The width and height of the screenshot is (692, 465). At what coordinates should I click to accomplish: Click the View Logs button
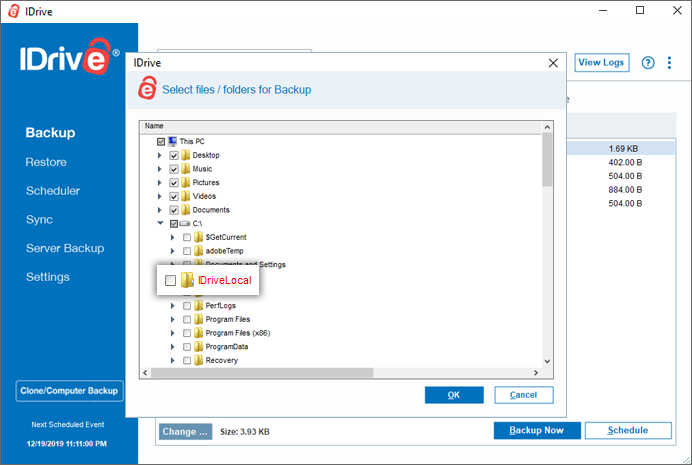click(601, 63)
